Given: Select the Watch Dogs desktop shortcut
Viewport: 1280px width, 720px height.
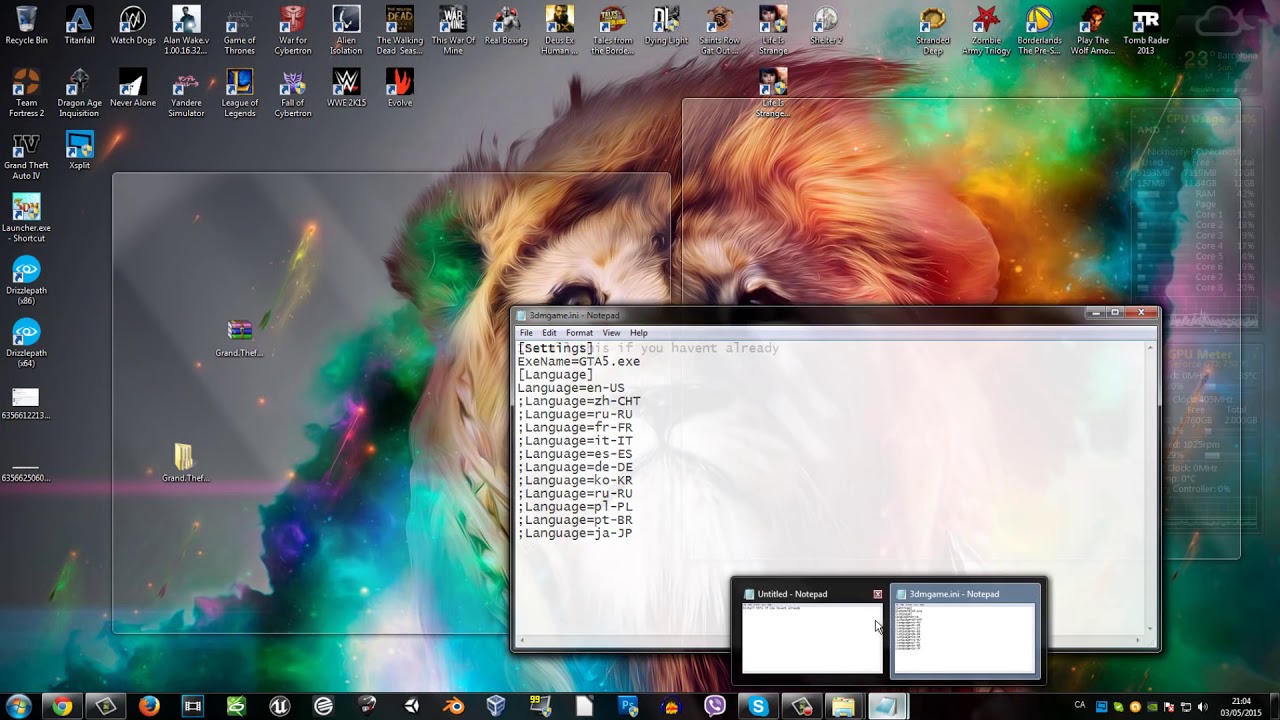Looking at the screenshot, I should coord(132,26).
